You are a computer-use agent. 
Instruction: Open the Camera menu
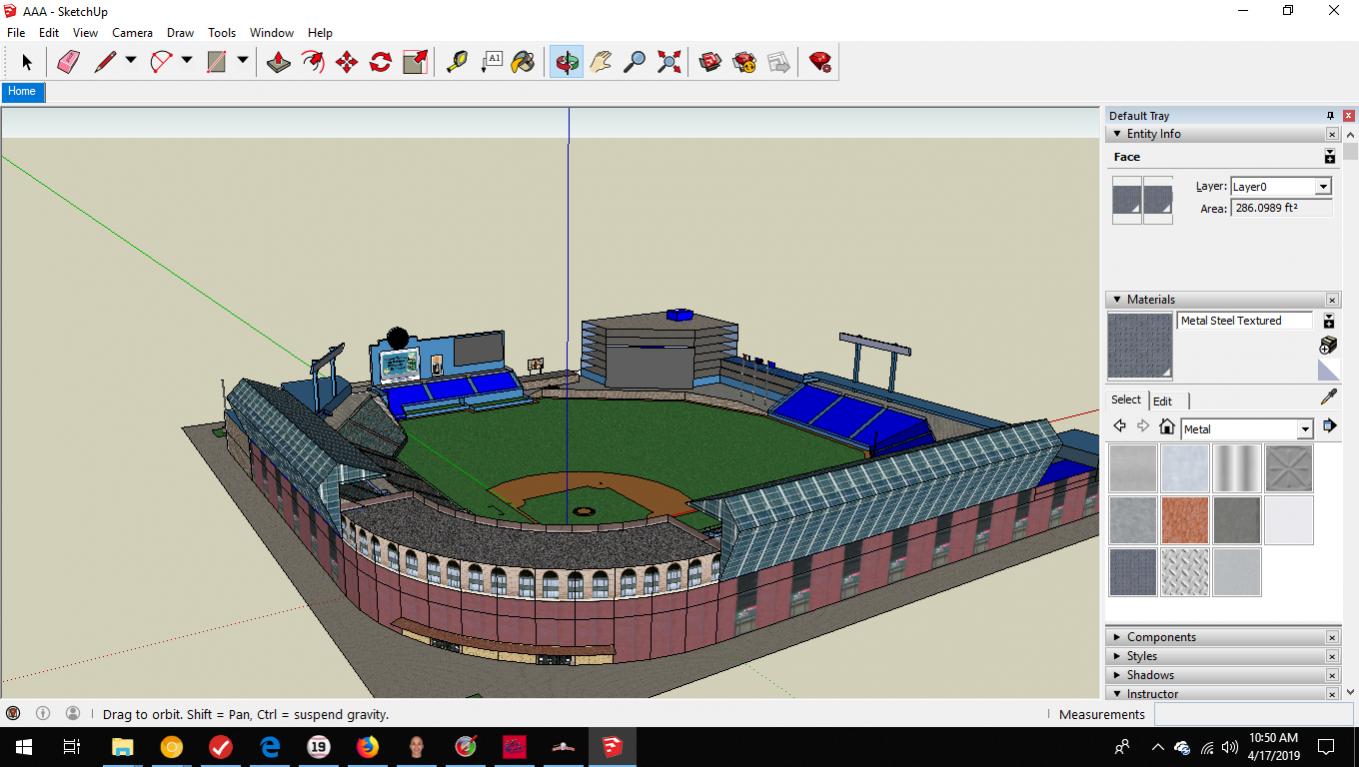[132, 32]
